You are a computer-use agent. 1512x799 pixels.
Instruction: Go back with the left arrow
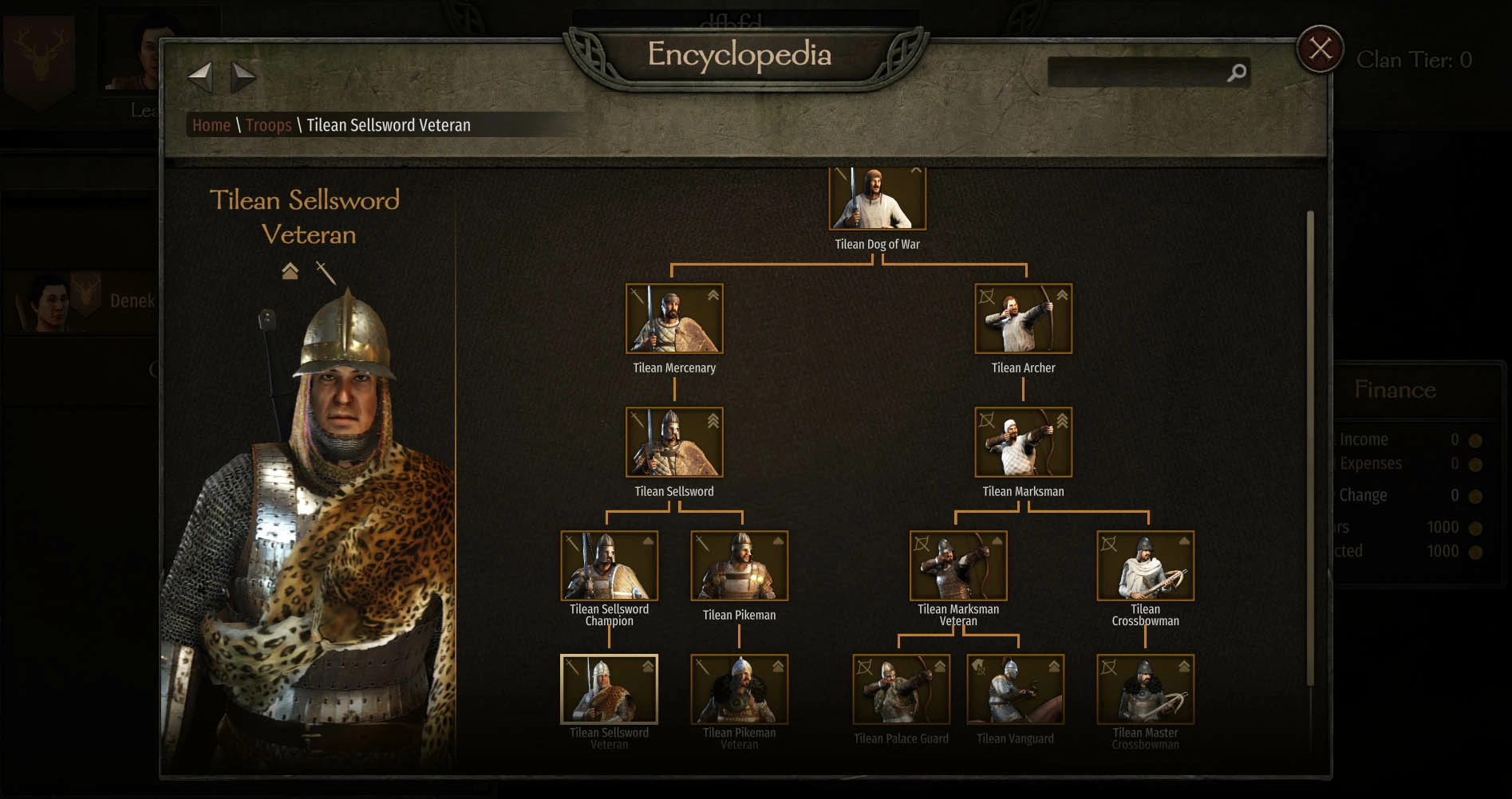coord(200,77)
